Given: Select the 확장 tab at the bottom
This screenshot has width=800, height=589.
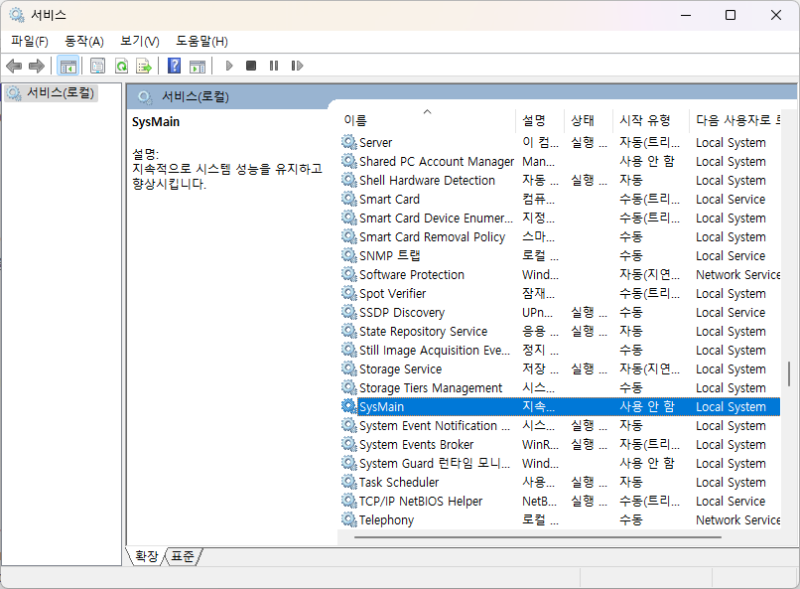Looking at the screenshot, I should 146,556.
